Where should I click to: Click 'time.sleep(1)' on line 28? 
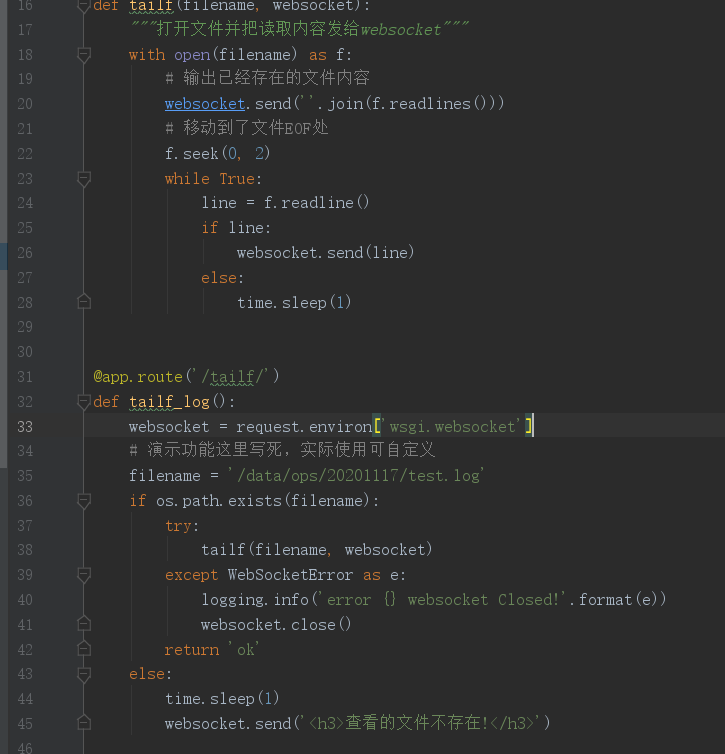point(294,302)
